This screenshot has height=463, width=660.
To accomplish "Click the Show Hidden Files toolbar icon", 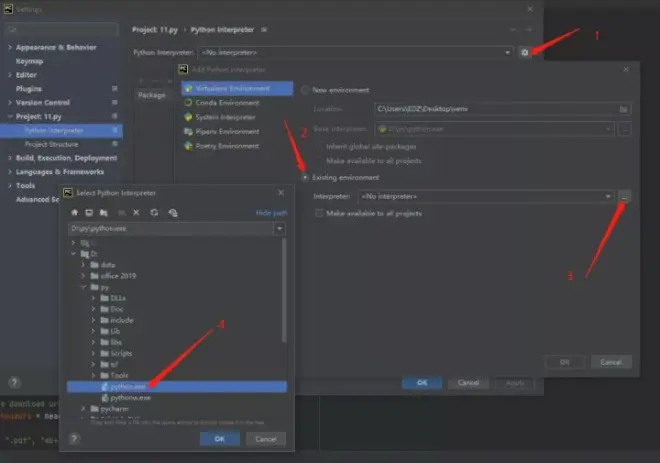I will tap(173, 213).
